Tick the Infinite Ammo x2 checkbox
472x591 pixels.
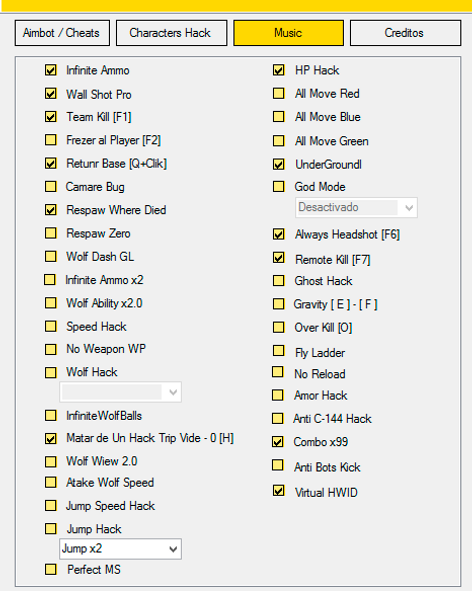[x=50, y=280]
